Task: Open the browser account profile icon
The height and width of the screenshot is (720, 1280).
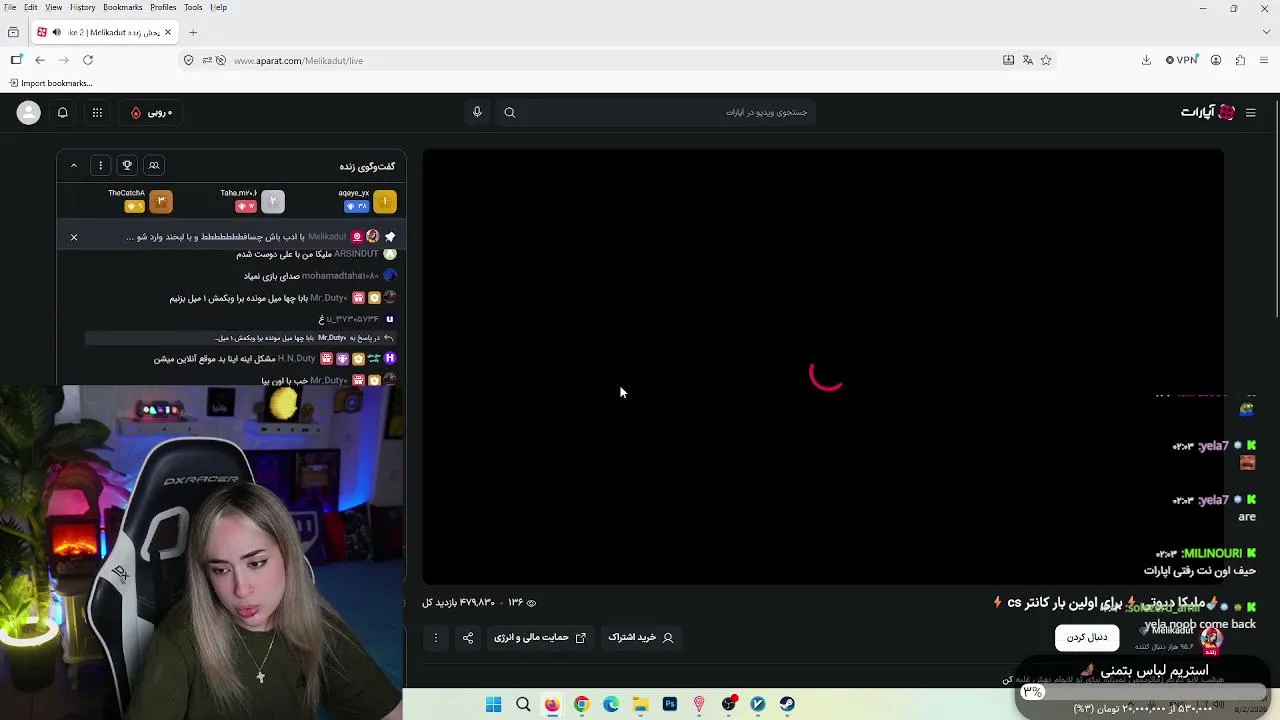Action: [x=1216, y=60]
